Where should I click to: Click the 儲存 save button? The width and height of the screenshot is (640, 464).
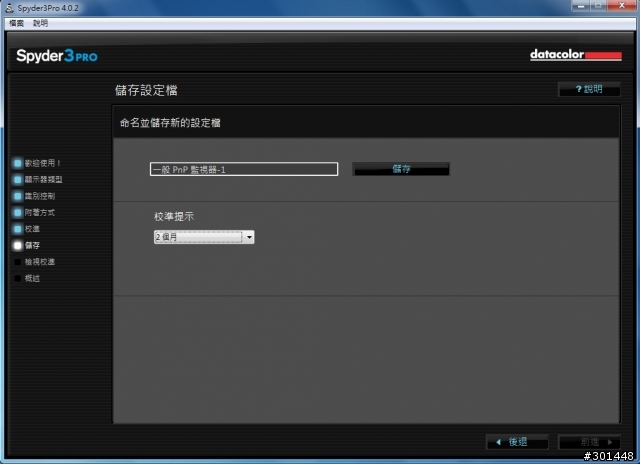click(401, 169)
